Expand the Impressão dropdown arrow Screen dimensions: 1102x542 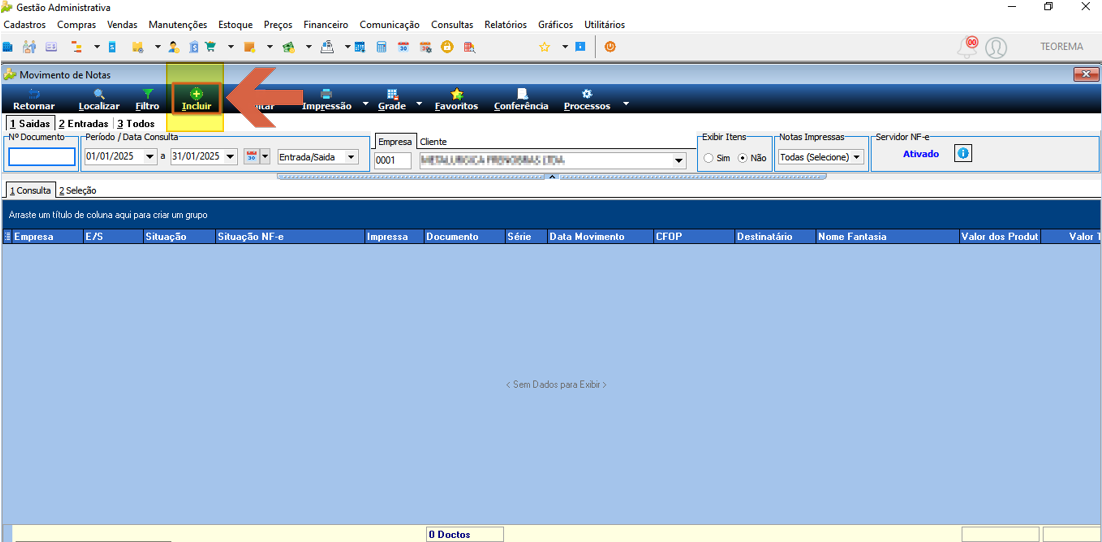pyautogui.click(x=365, y=104)
